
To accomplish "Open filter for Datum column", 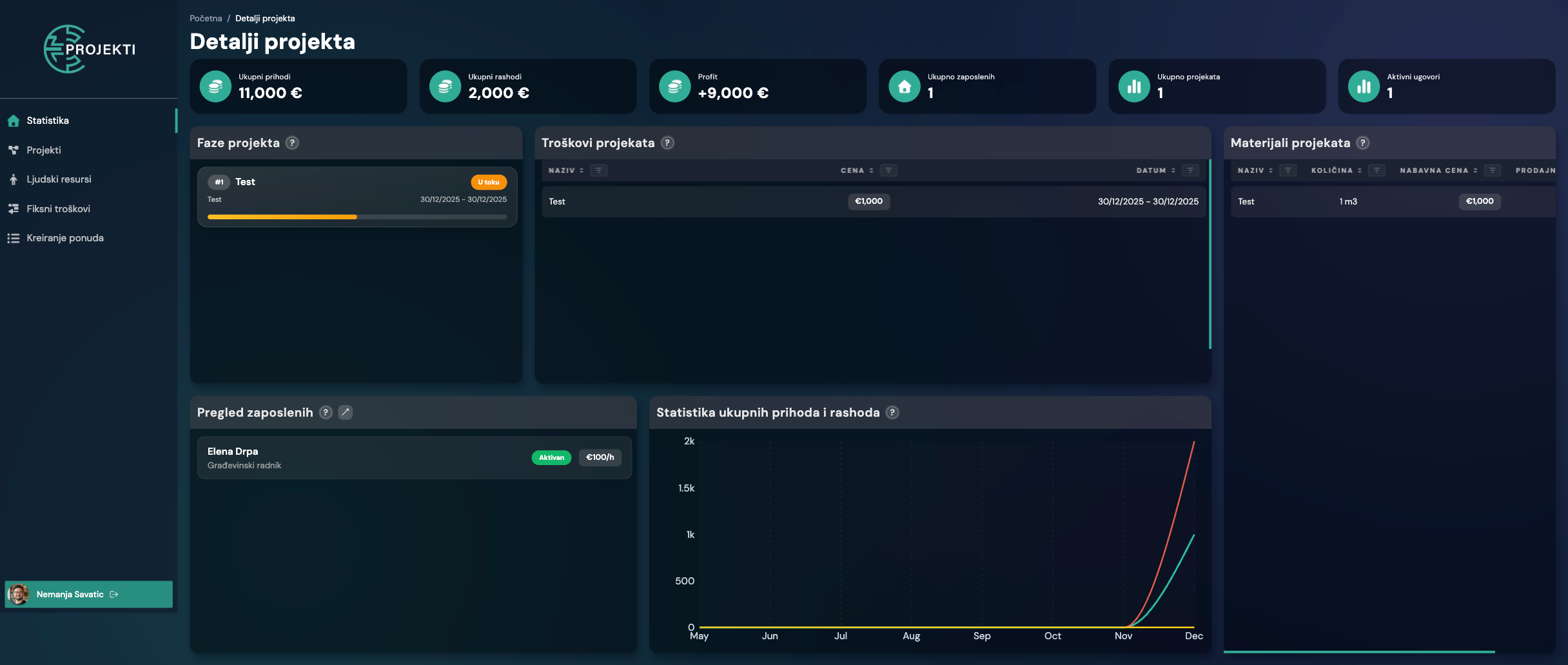I will (x=1190, y=171).
